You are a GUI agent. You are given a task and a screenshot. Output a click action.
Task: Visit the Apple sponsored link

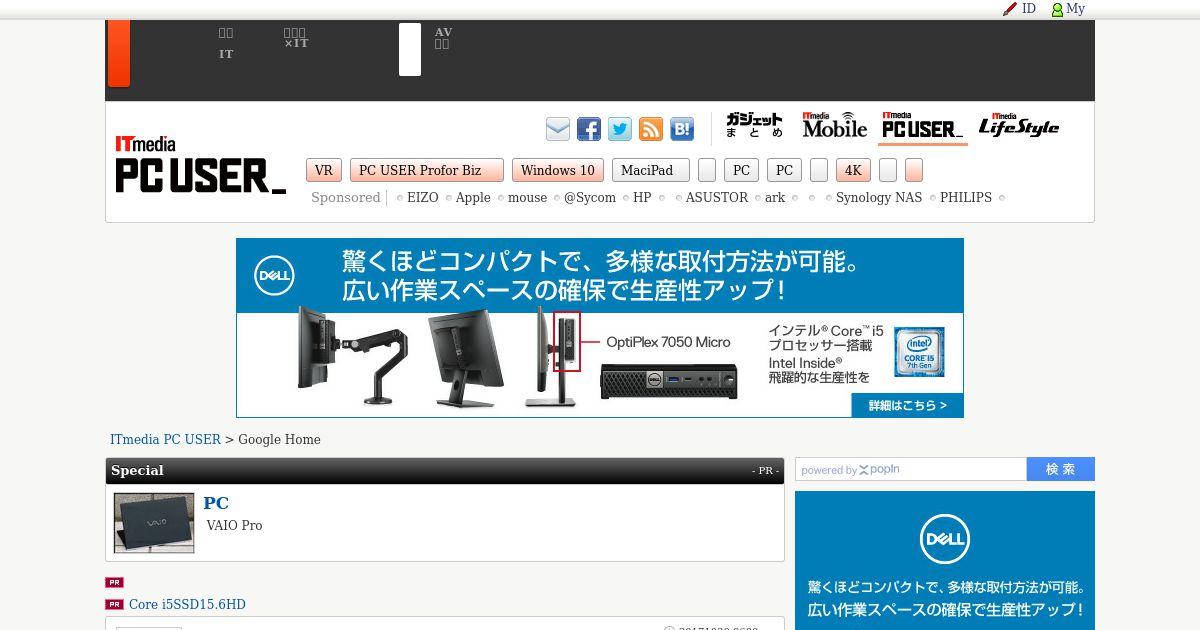point(473,198)
